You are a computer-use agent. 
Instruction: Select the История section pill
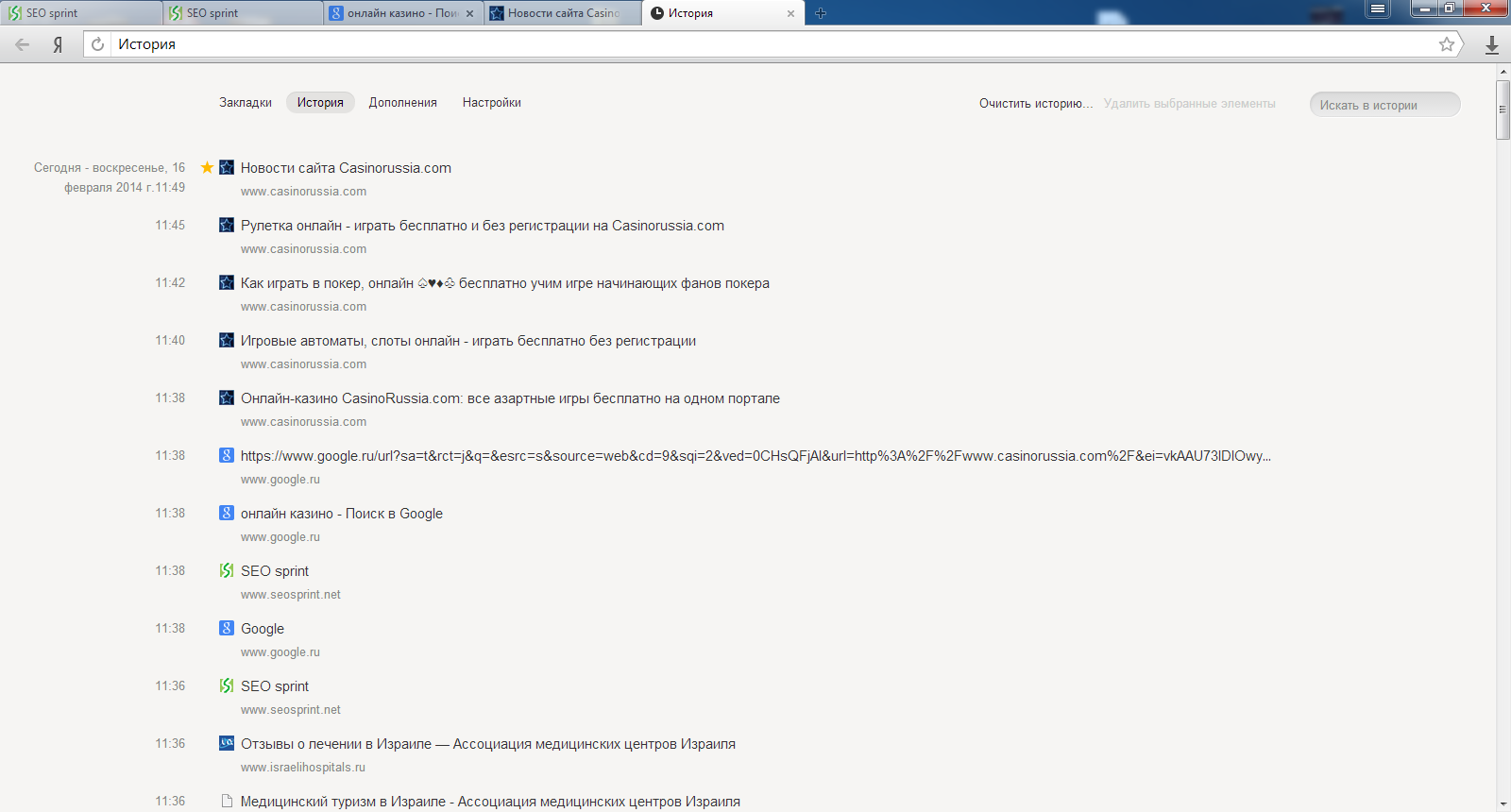click(320, 102)
